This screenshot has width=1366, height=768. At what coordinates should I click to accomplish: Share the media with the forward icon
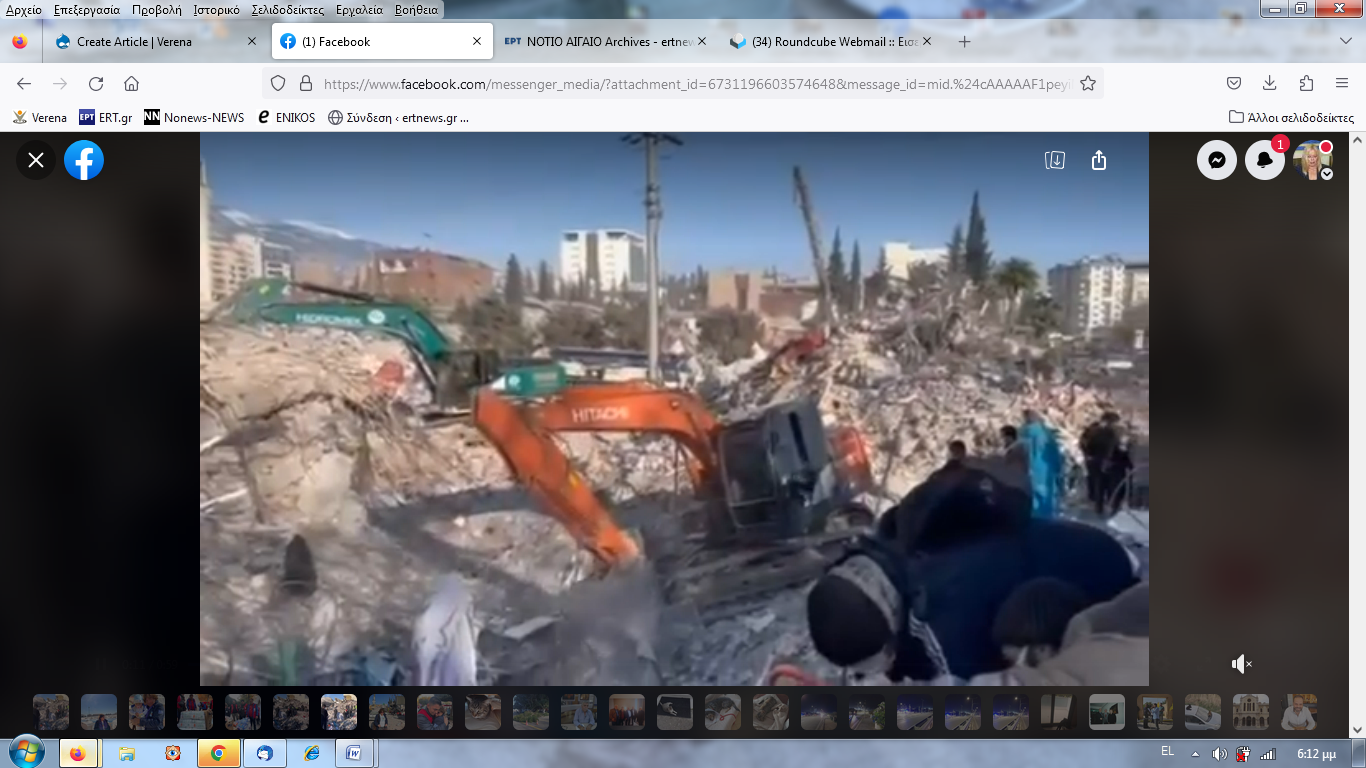click(x=1099, y=160)
